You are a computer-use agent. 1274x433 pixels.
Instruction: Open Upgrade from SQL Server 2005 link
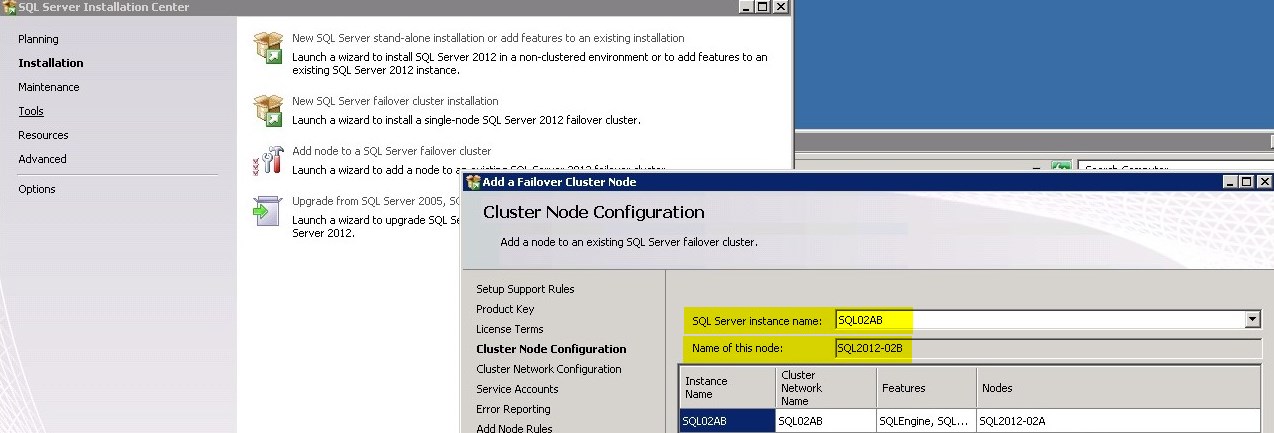coord(375,201)
